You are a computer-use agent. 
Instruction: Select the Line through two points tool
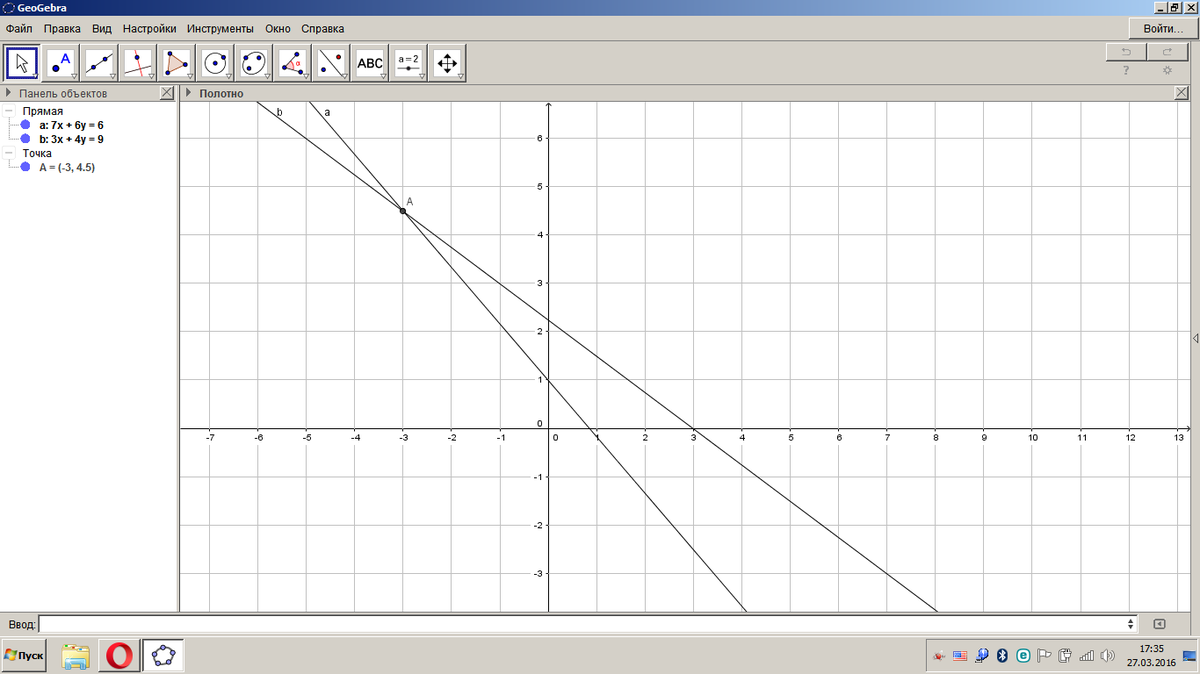[100, 63]
